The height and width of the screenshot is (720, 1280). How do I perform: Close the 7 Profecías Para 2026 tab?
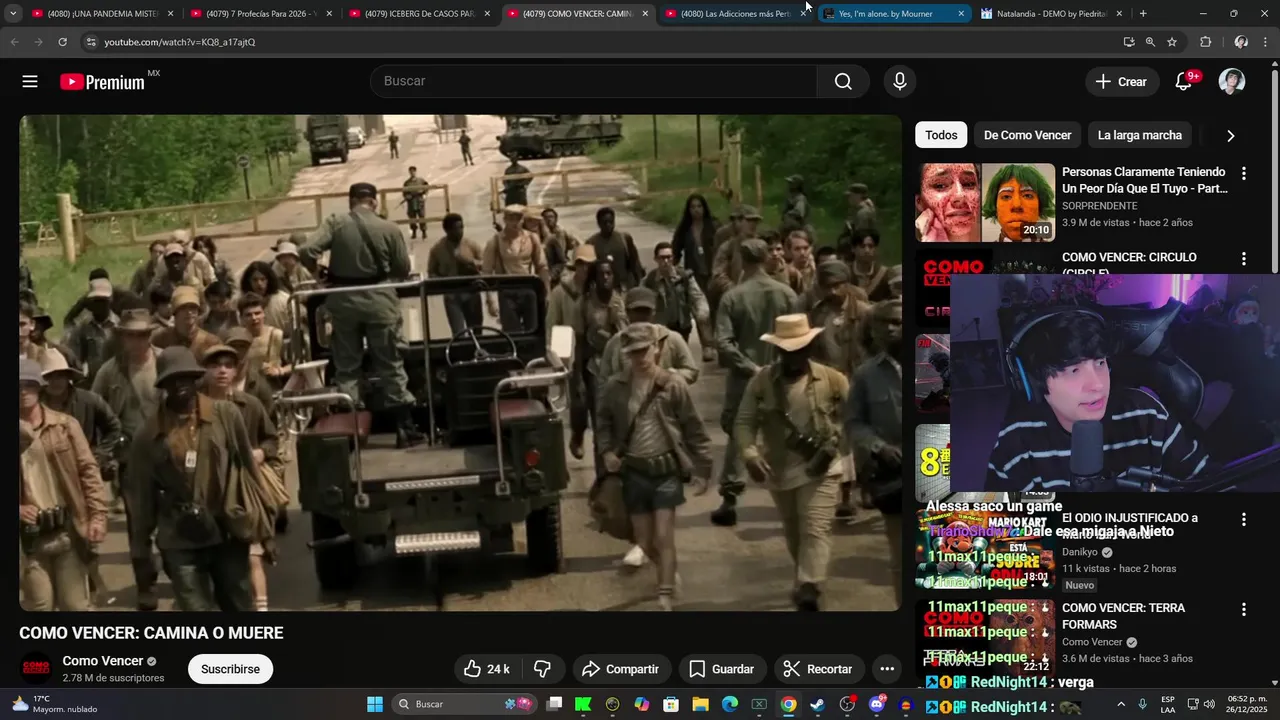tap(329, 14)
